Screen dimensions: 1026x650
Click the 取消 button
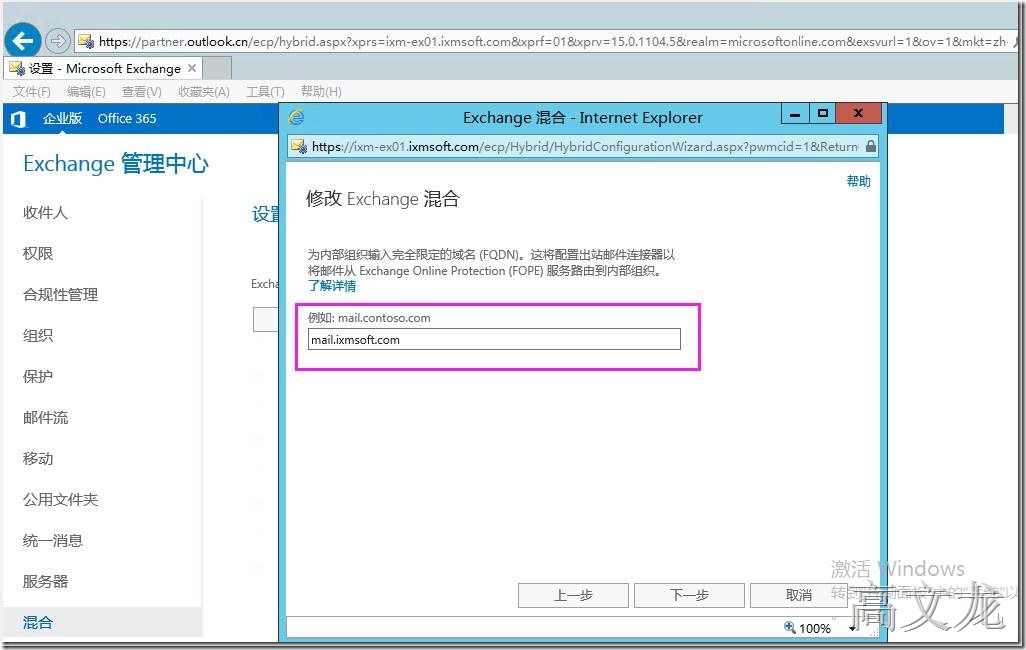(x=798, y=595)
